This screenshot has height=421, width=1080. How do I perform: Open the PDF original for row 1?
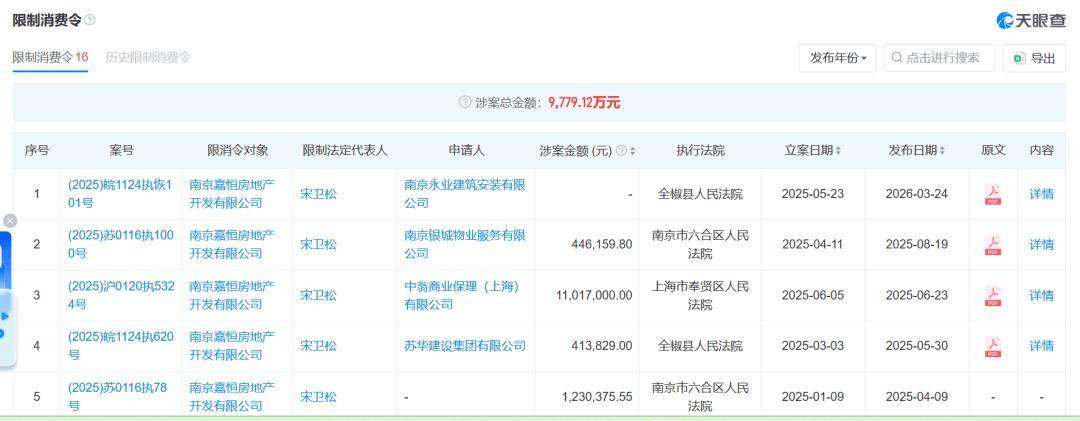click(992, 194)
